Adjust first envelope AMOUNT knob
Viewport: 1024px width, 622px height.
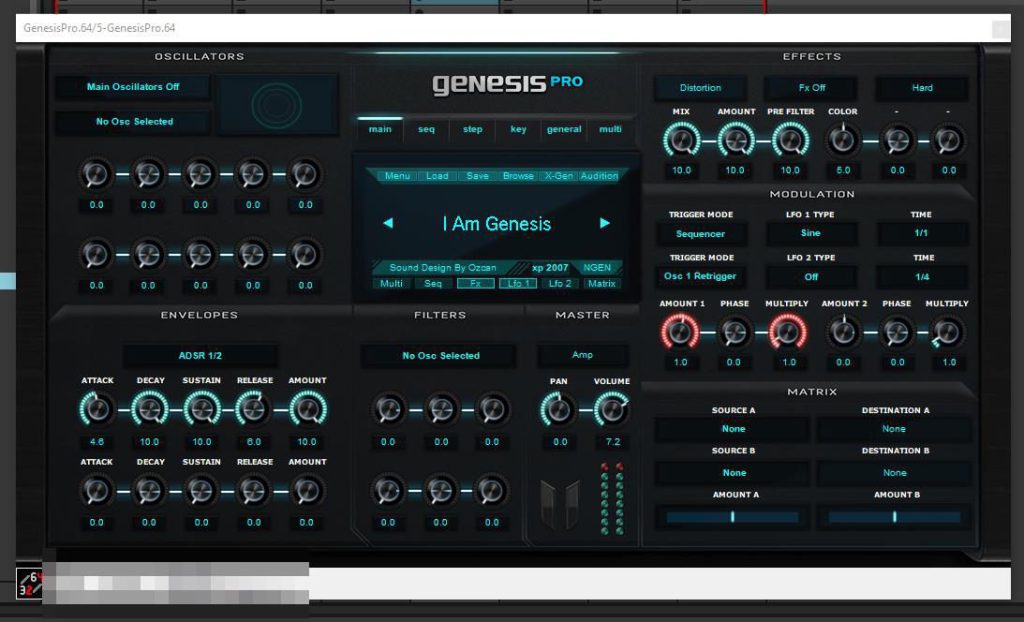[x=308, y=410]
